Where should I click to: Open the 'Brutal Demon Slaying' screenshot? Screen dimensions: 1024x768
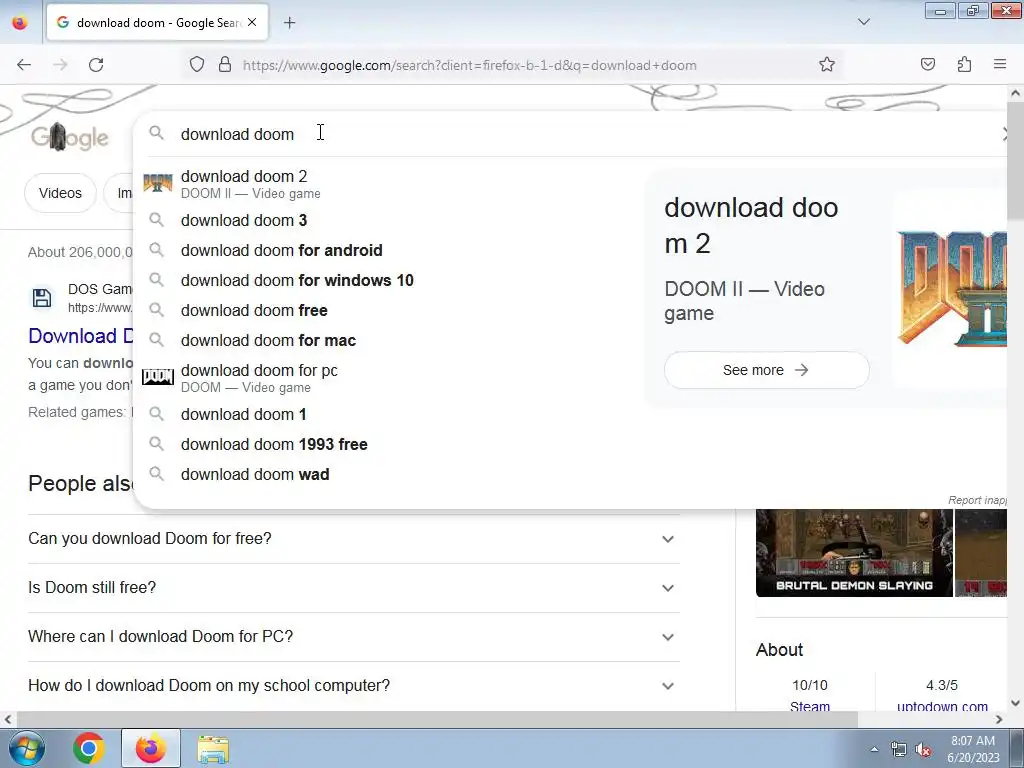(x=854, y=552)
